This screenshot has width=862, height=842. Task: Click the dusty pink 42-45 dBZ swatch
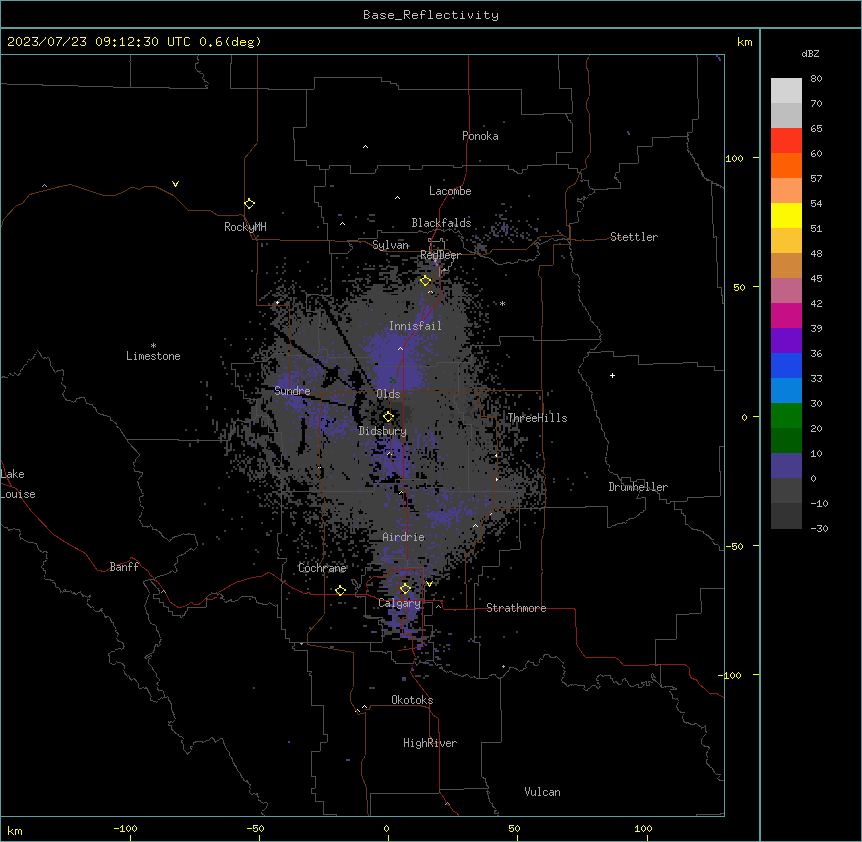786,291
